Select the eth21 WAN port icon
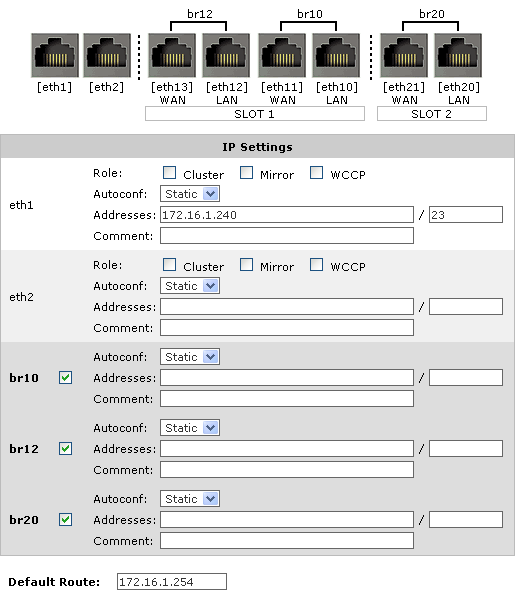 (x=404, y=55)
